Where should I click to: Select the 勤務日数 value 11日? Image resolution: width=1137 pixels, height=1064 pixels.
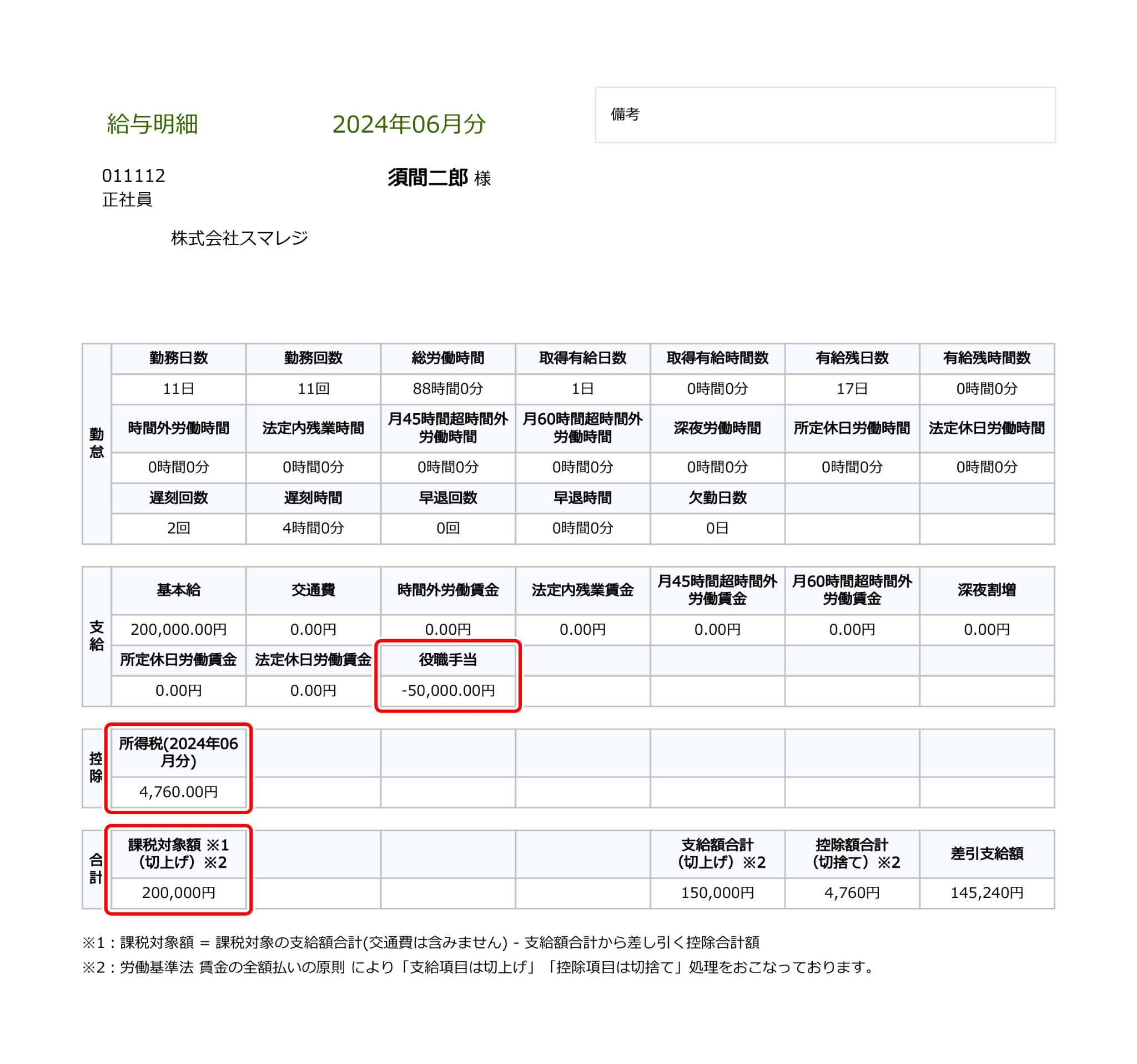tap(178, 388)
